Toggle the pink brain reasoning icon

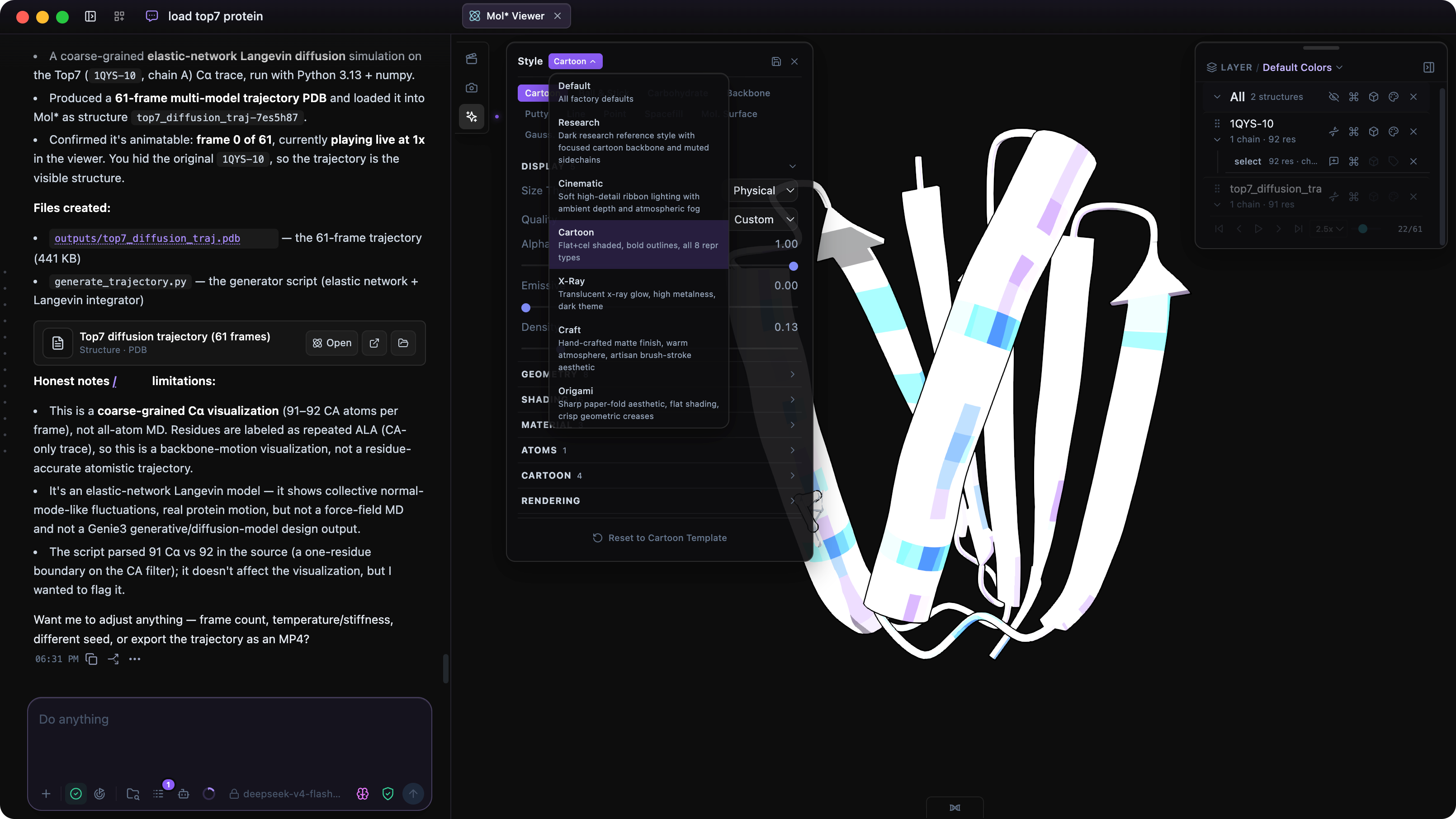click(362, 794)
